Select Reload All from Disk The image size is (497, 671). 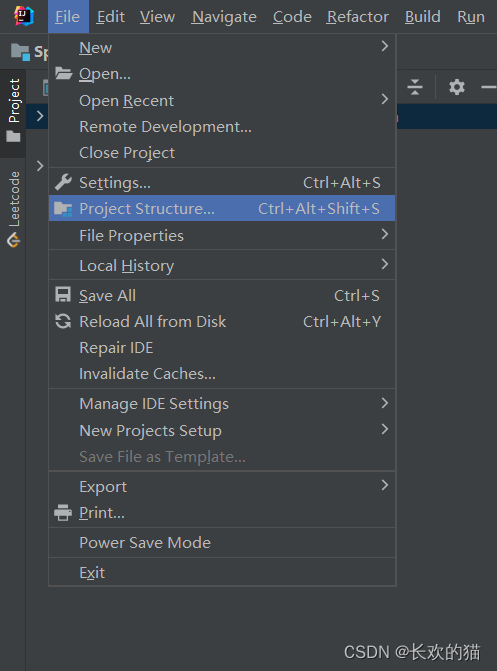pos(222,321)
